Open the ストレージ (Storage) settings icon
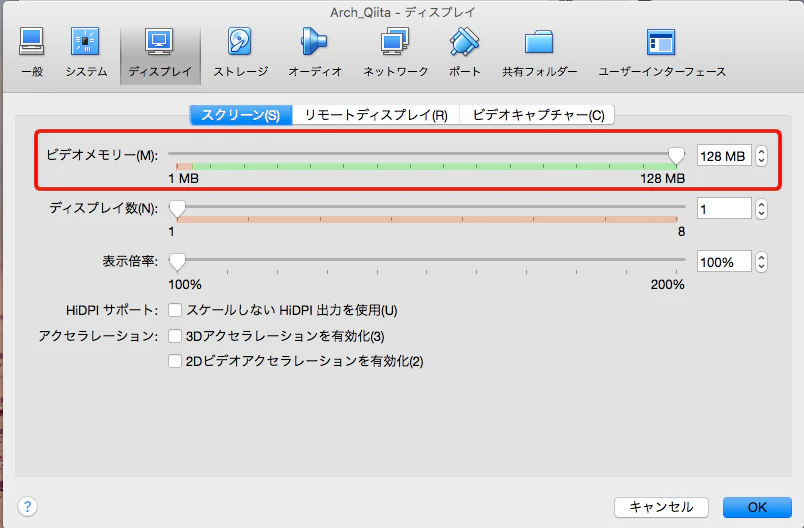Viewport: 804px width, 528px height. click(240, 52)
